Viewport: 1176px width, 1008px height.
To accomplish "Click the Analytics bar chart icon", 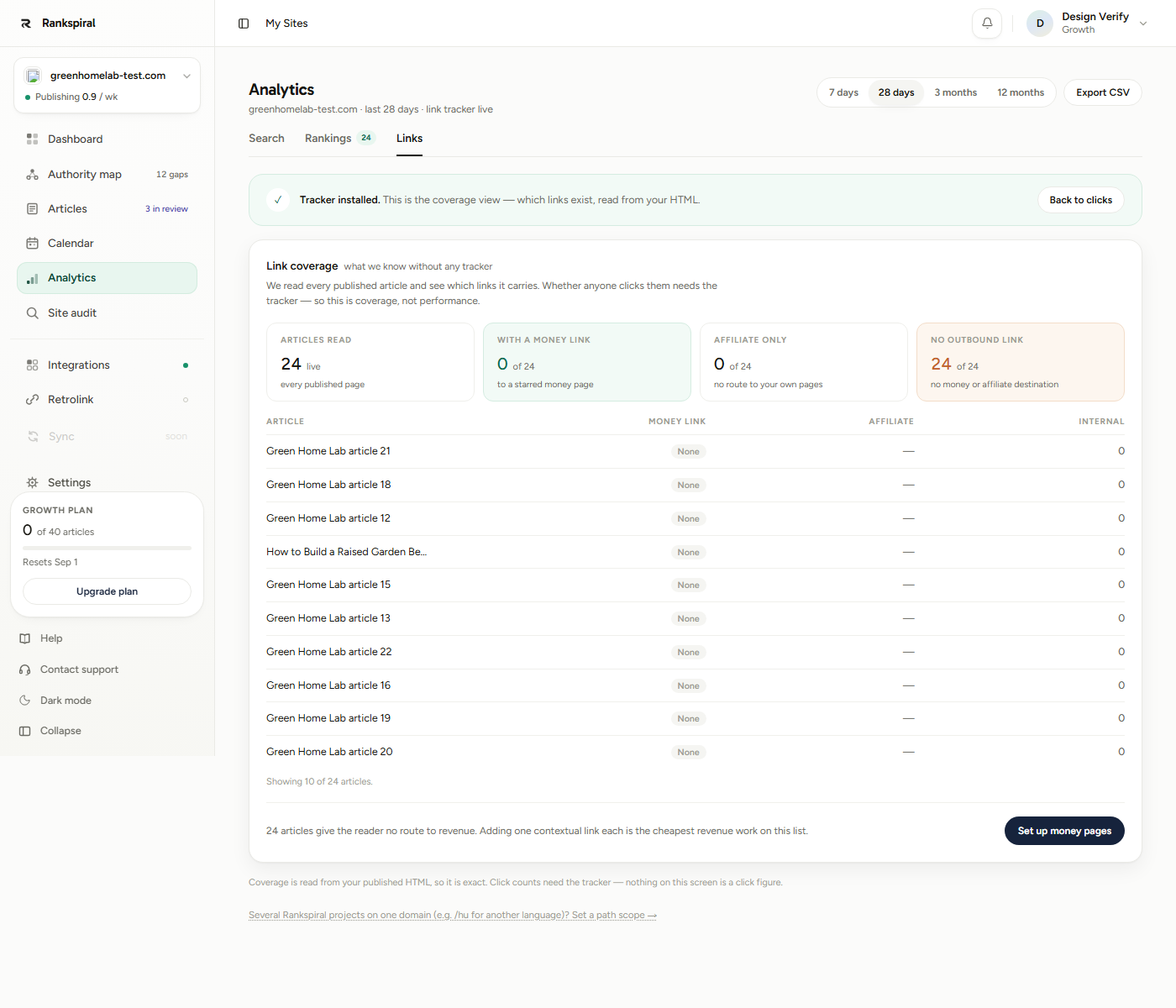I will 32,278.
